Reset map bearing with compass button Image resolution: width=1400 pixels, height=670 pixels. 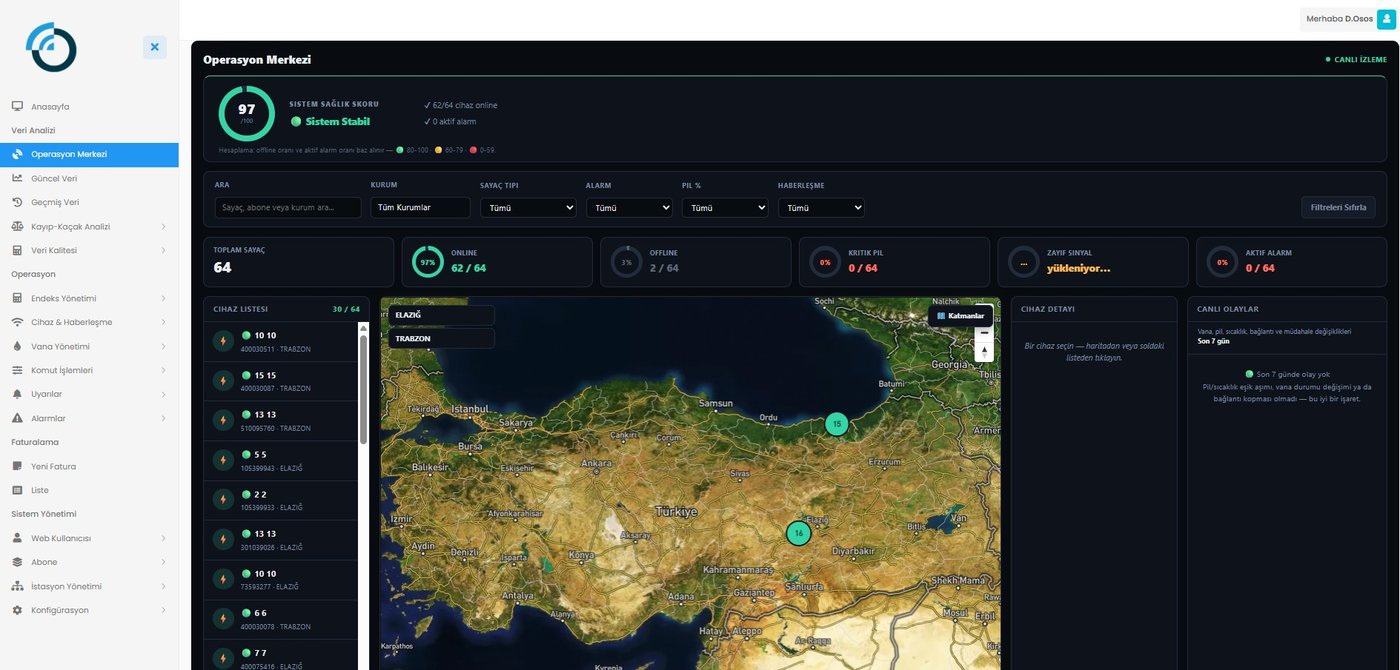tap(984, 351)
